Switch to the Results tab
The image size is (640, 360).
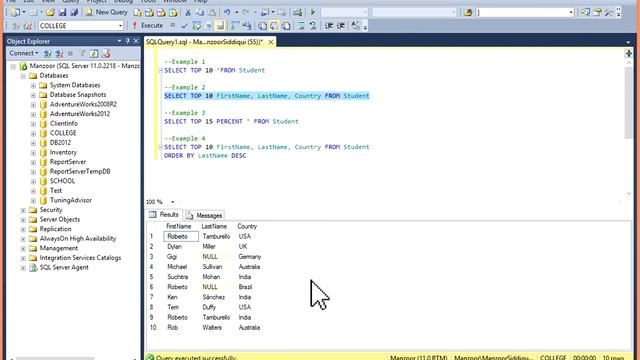tap(164, 215)
